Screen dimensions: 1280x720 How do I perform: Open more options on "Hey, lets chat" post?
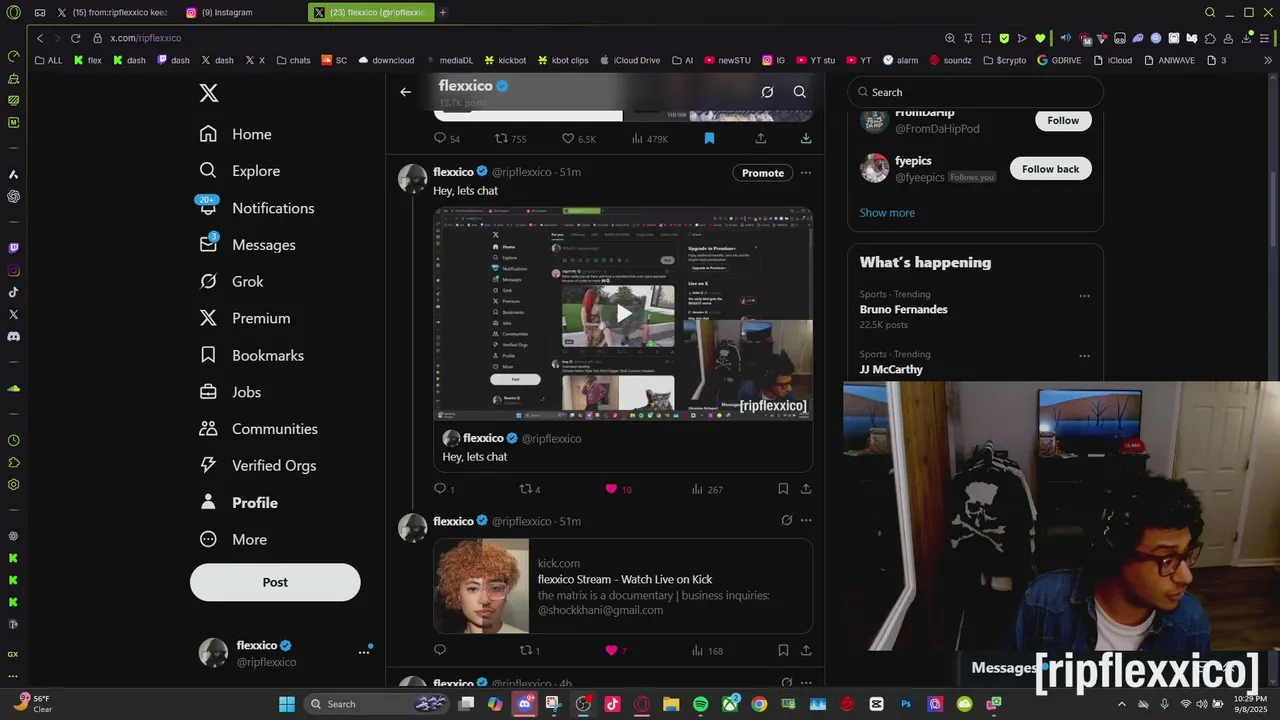click(x=806, y=172)
